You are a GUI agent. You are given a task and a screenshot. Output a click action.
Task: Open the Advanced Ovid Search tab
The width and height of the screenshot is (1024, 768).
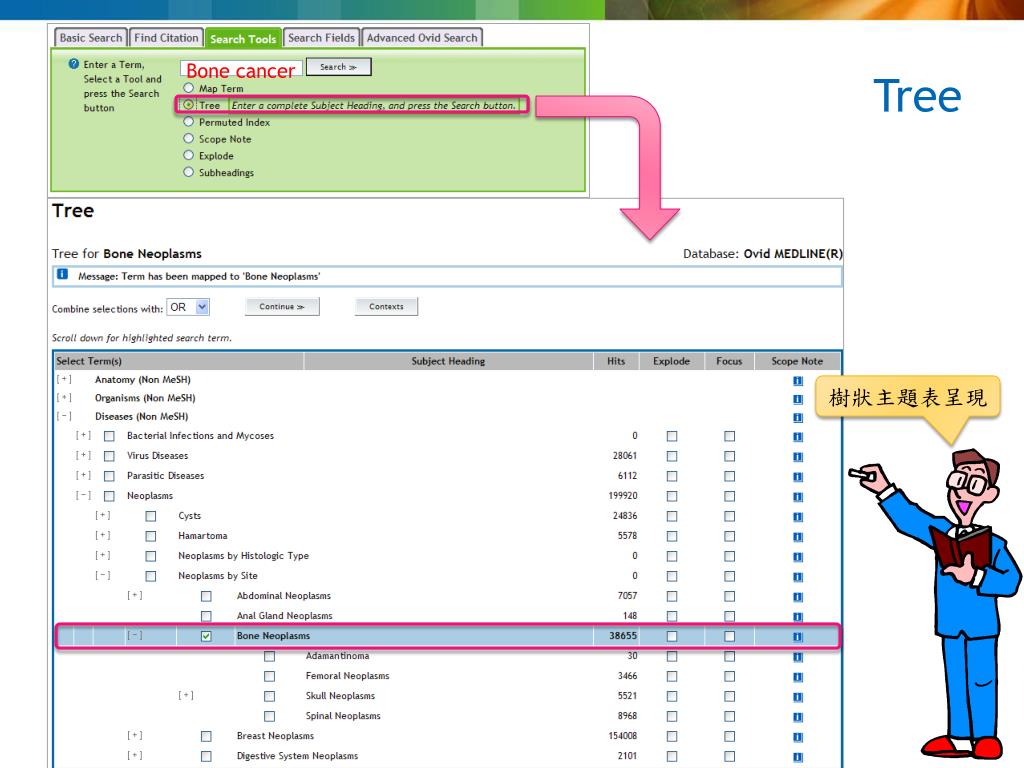pos(421,38)
